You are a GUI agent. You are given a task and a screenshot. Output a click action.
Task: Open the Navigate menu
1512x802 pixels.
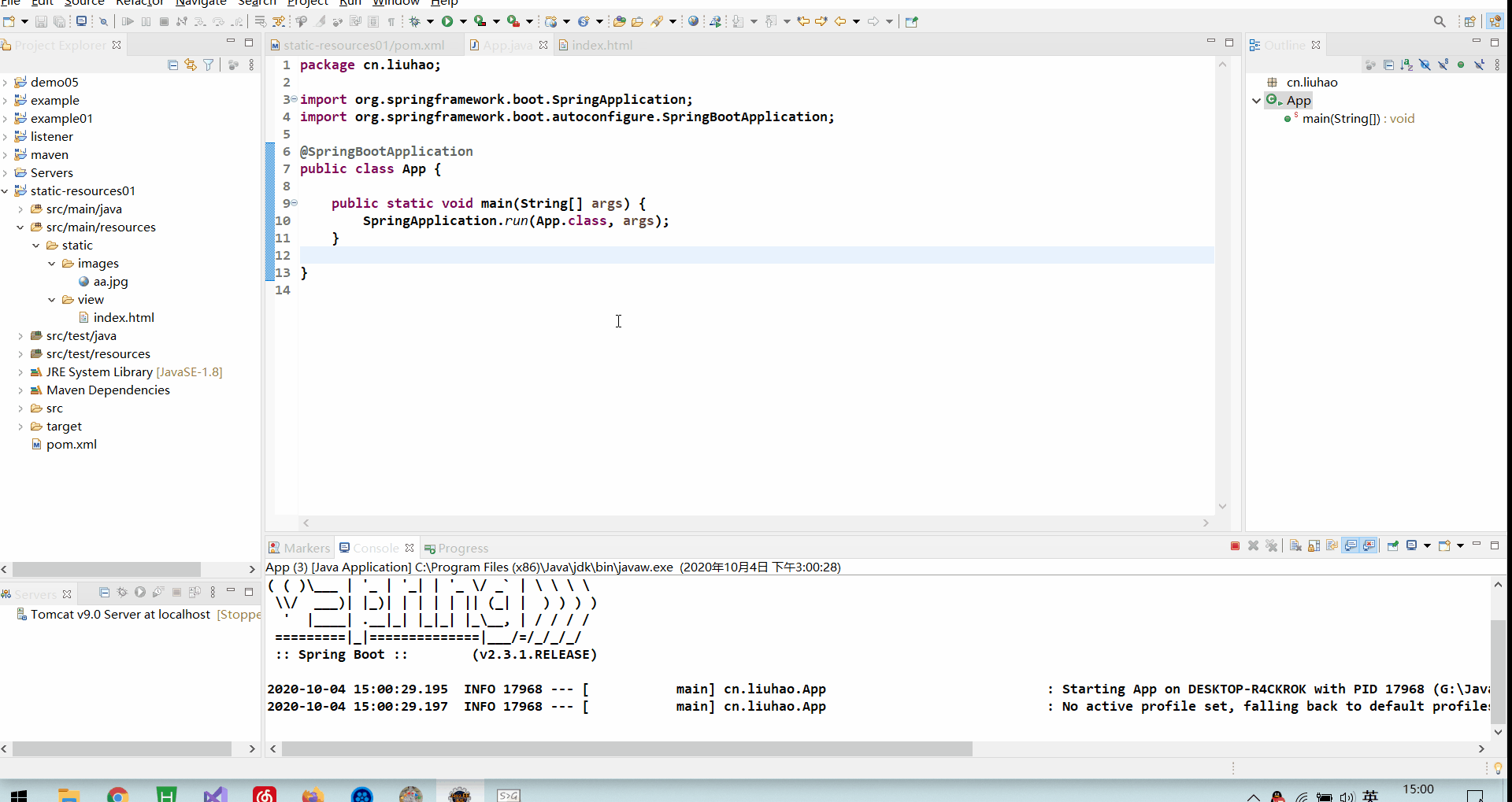pos(201,3)
